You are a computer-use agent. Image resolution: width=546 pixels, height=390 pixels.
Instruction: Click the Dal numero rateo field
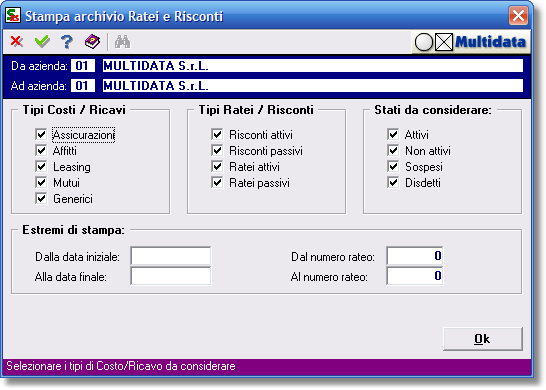coord(415,256)
